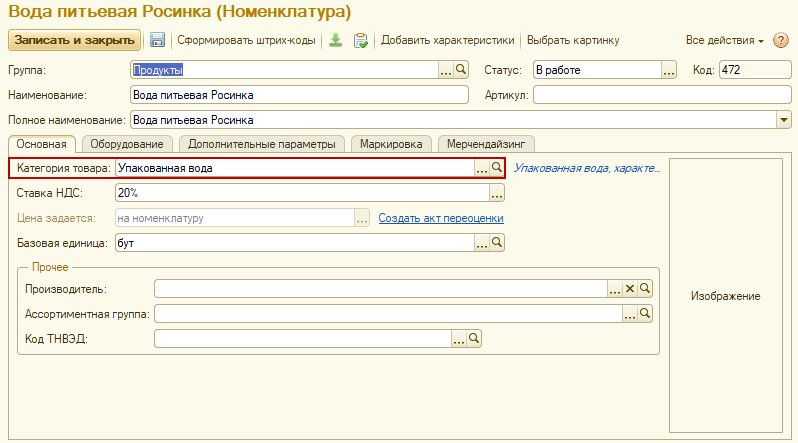Open the Создать акт переоценки link

441,218
